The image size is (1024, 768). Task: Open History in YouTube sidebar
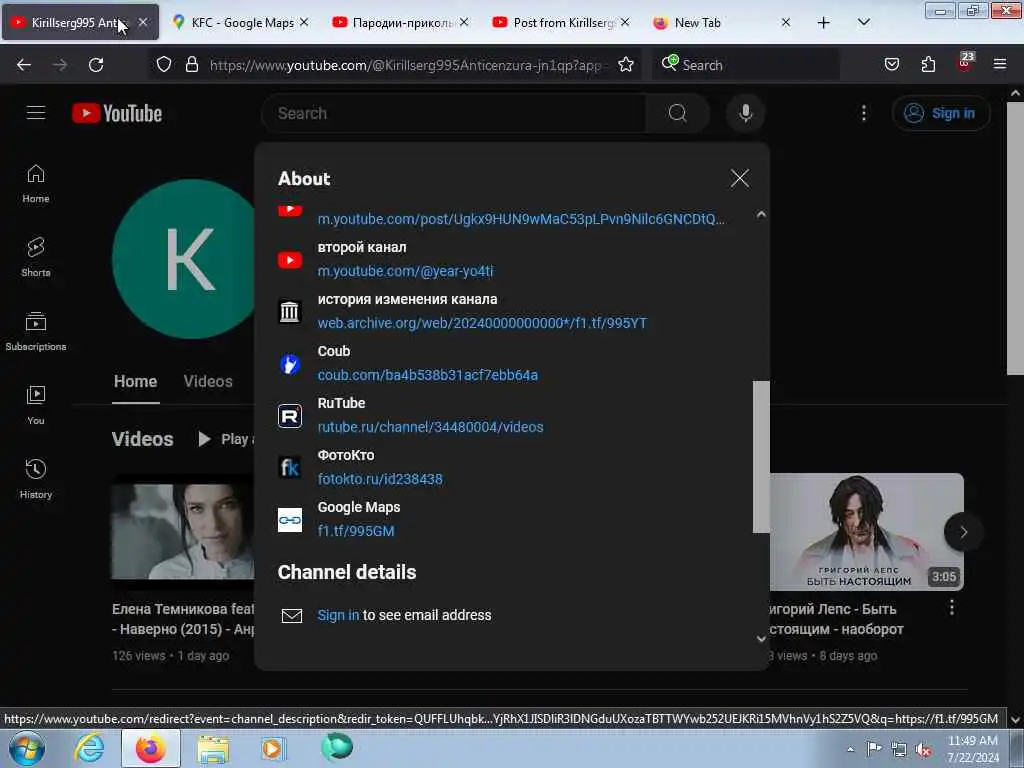(36, 479)
